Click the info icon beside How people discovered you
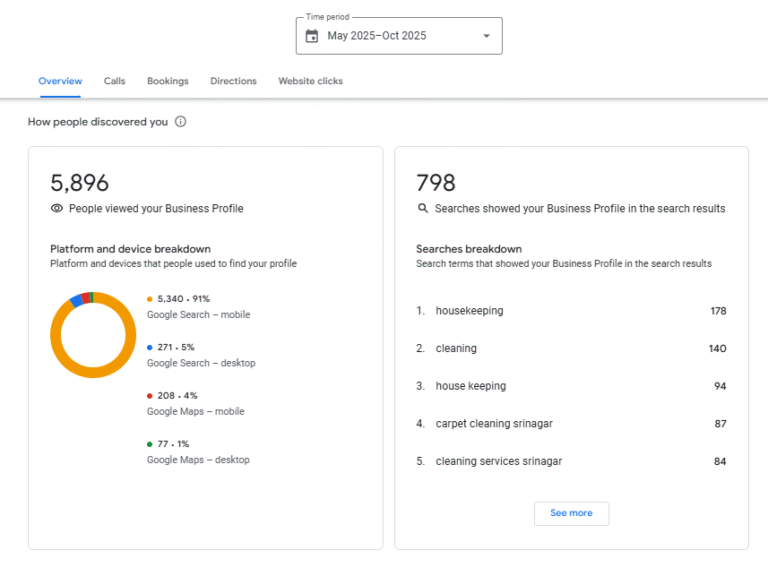The width and height of the screenshot is (768, 585). (181, 122)
